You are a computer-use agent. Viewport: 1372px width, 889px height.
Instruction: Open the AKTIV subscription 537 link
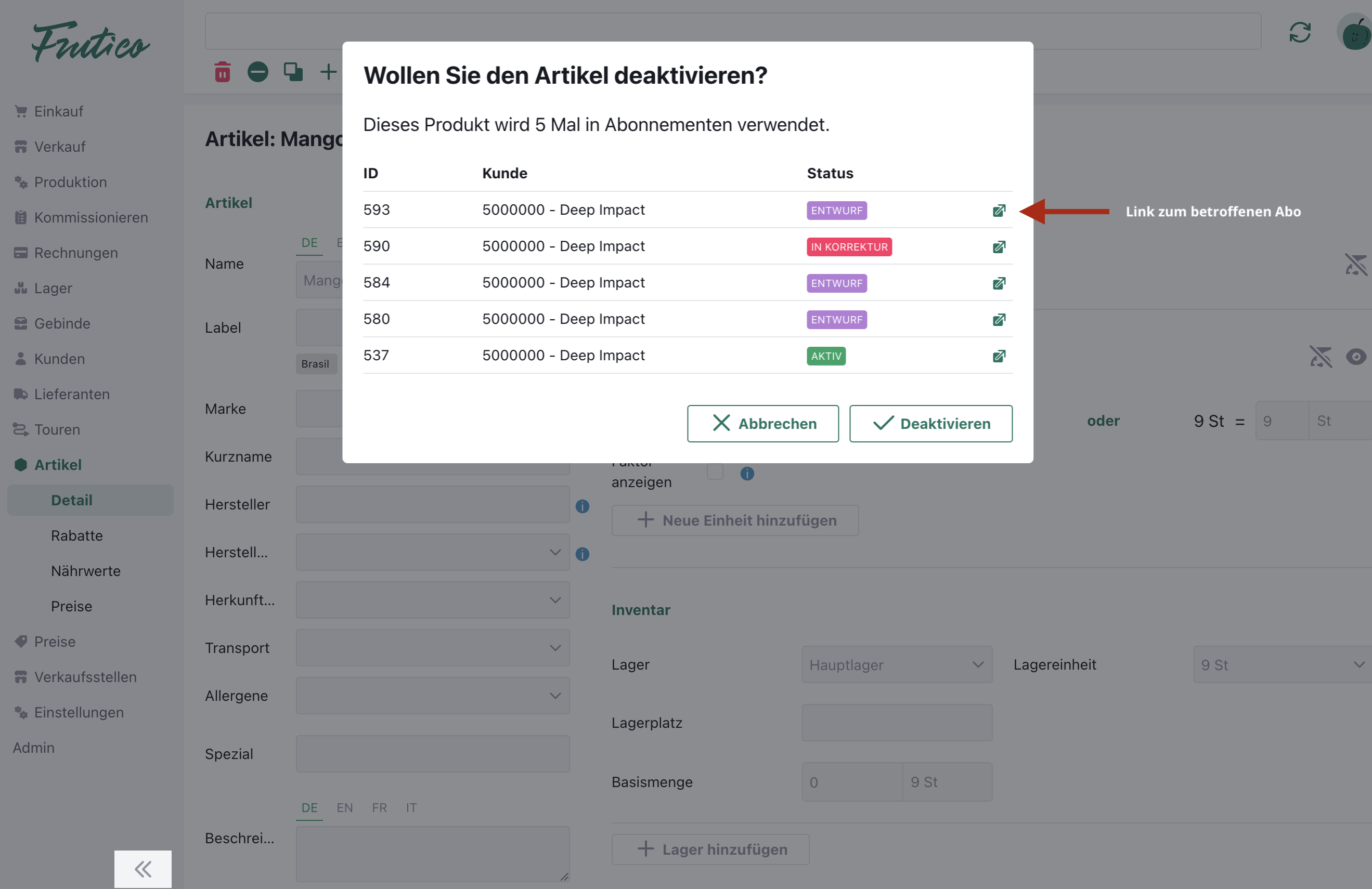[999, 356]
